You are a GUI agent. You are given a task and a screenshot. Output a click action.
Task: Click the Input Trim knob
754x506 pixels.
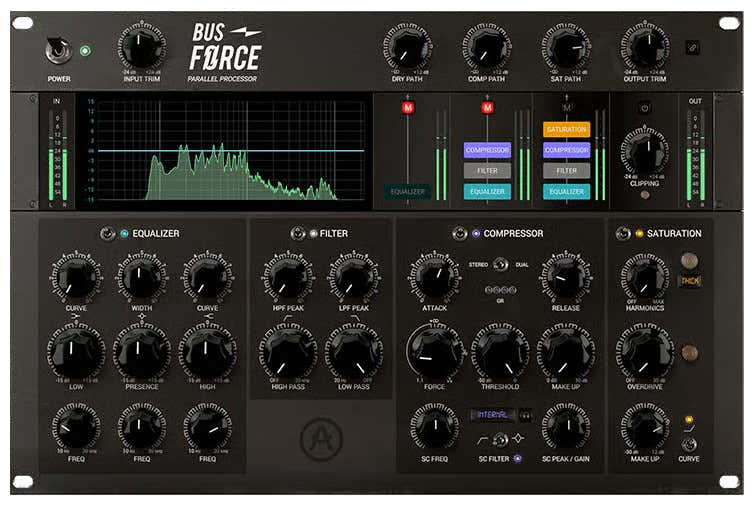pyautogui.click(x=141, y=47)
